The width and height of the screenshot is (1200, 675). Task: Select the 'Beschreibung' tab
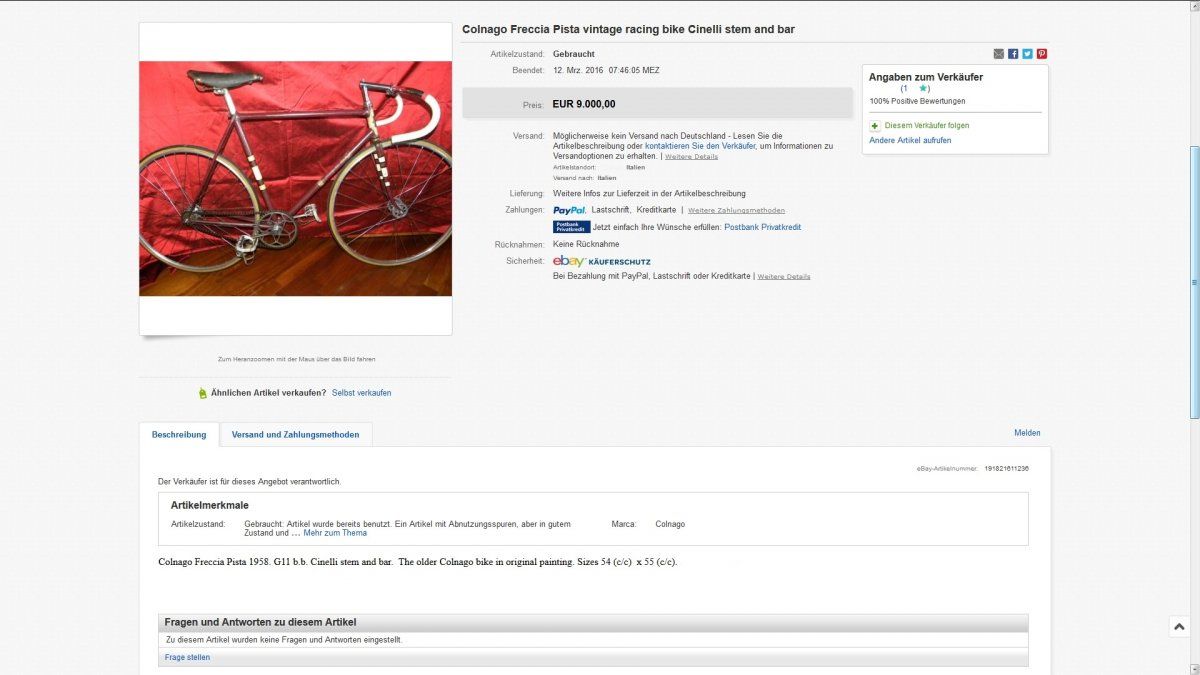point(179,435)
